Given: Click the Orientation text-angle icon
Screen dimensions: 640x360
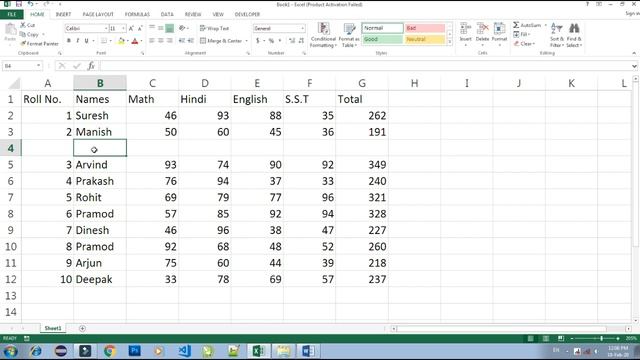Looking at the screenshot, I should 182,28.
